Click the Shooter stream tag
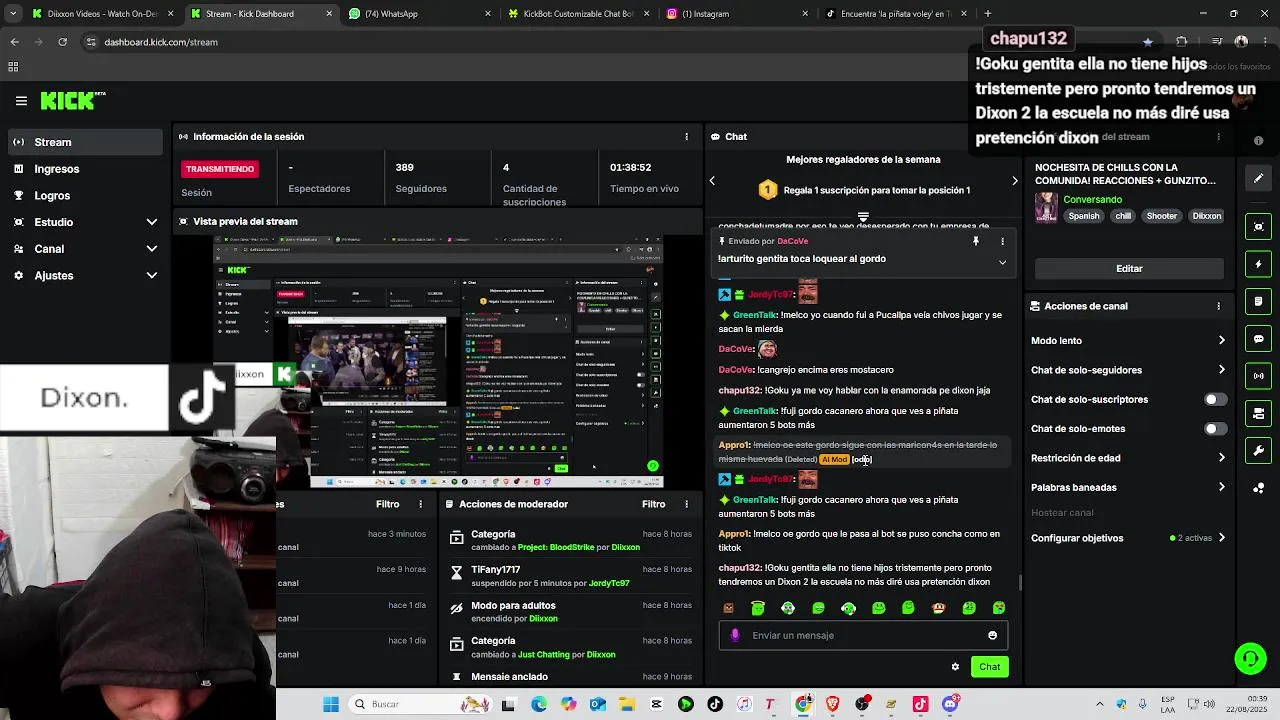This screenshot has height=720, width=1280. tap(1161, 216)
